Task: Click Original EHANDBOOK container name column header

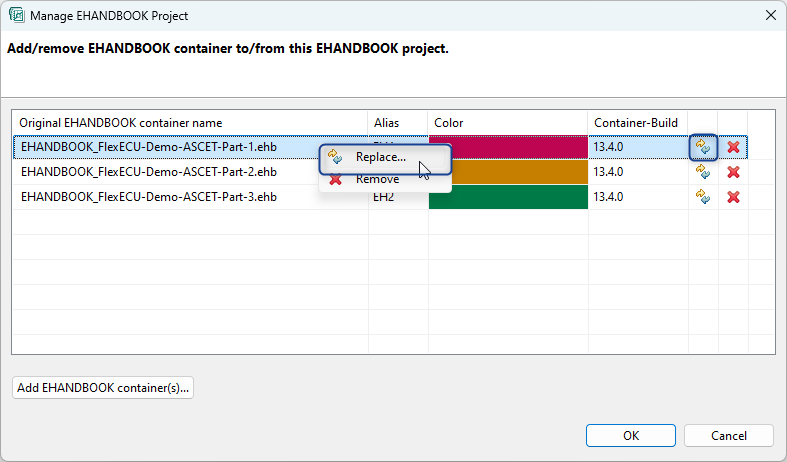Action: click(120, 122)
